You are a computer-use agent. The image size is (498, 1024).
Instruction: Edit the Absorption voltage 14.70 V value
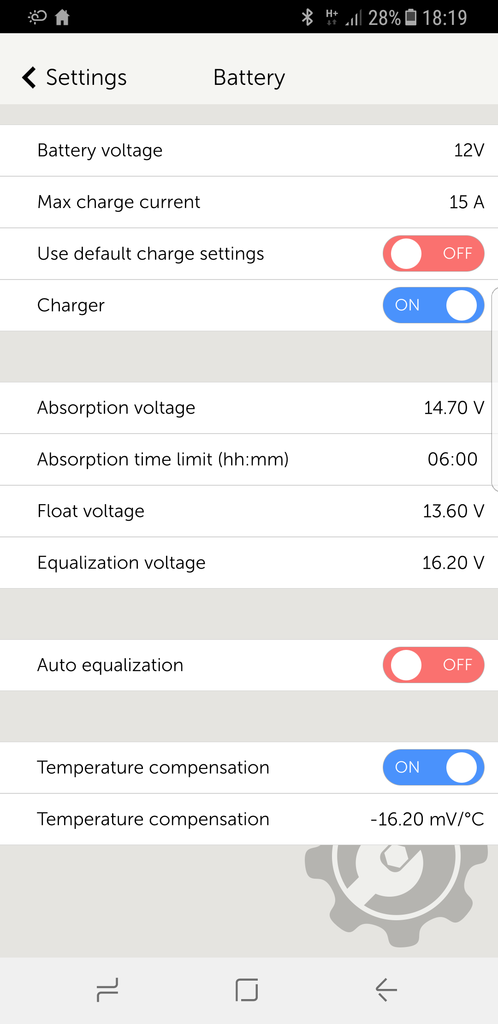249,408
